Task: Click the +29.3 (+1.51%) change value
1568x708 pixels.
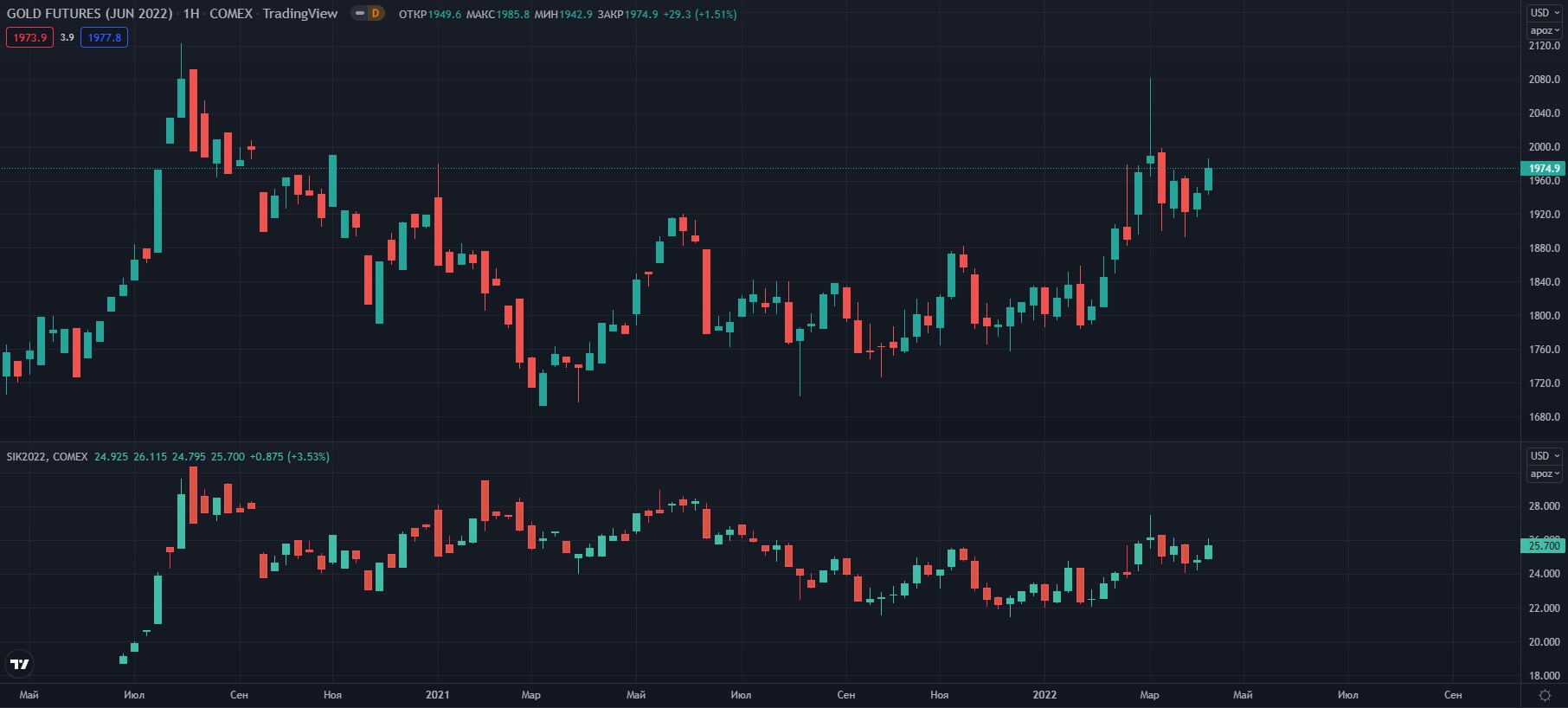Action: coord(700,14)
